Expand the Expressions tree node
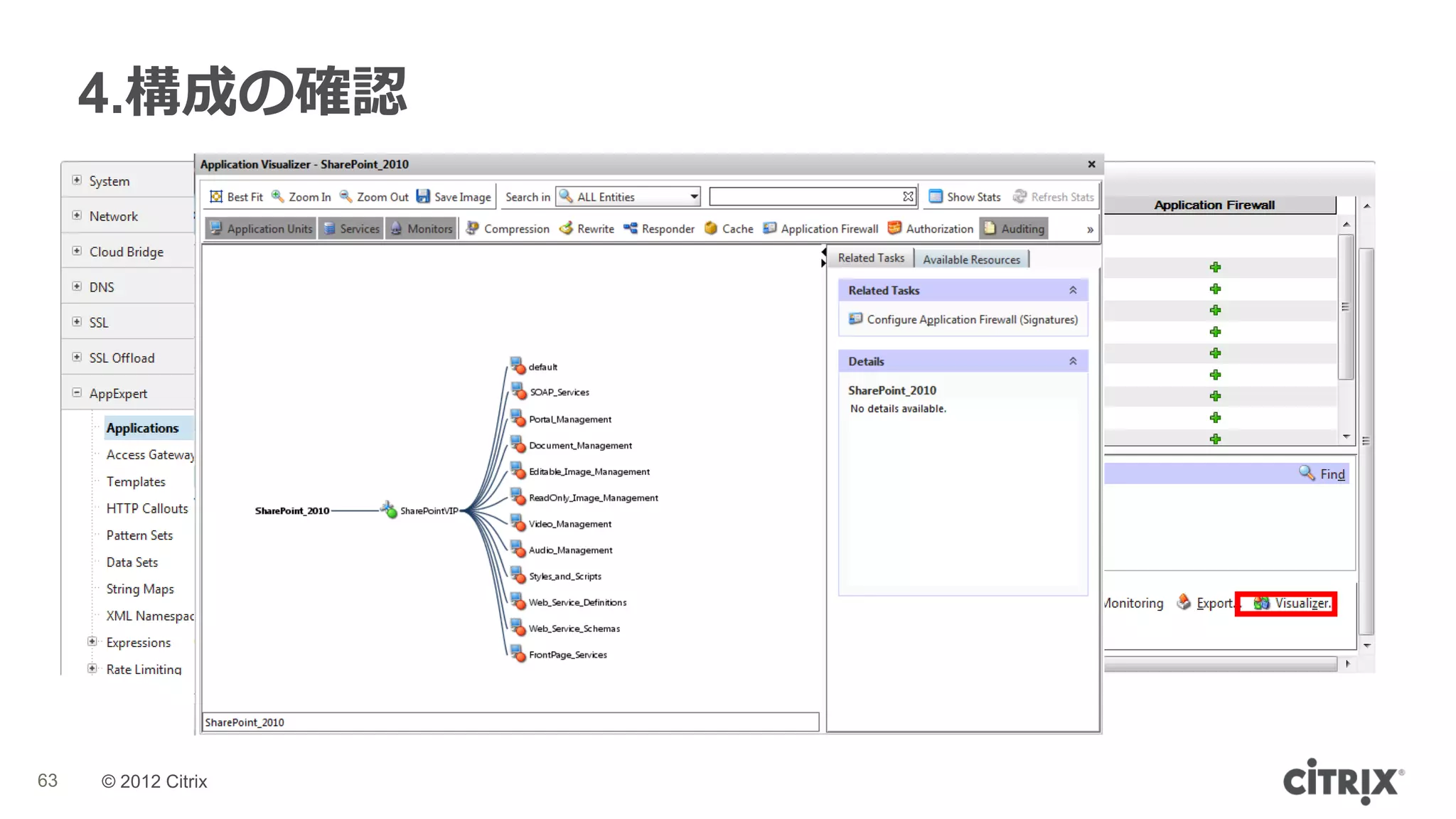Image resolution: width=1456 pixels, height=819 pixels. [92, 641]
